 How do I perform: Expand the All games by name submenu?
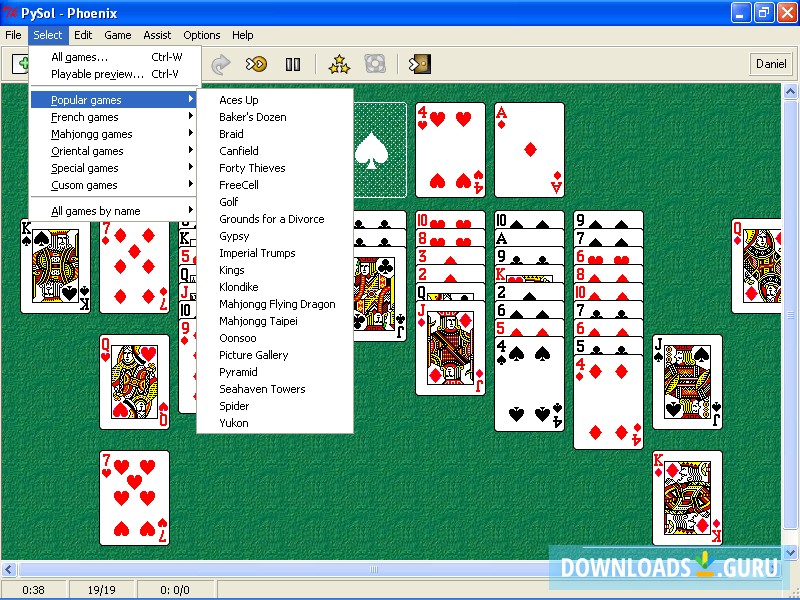click(x=113, y=211)
